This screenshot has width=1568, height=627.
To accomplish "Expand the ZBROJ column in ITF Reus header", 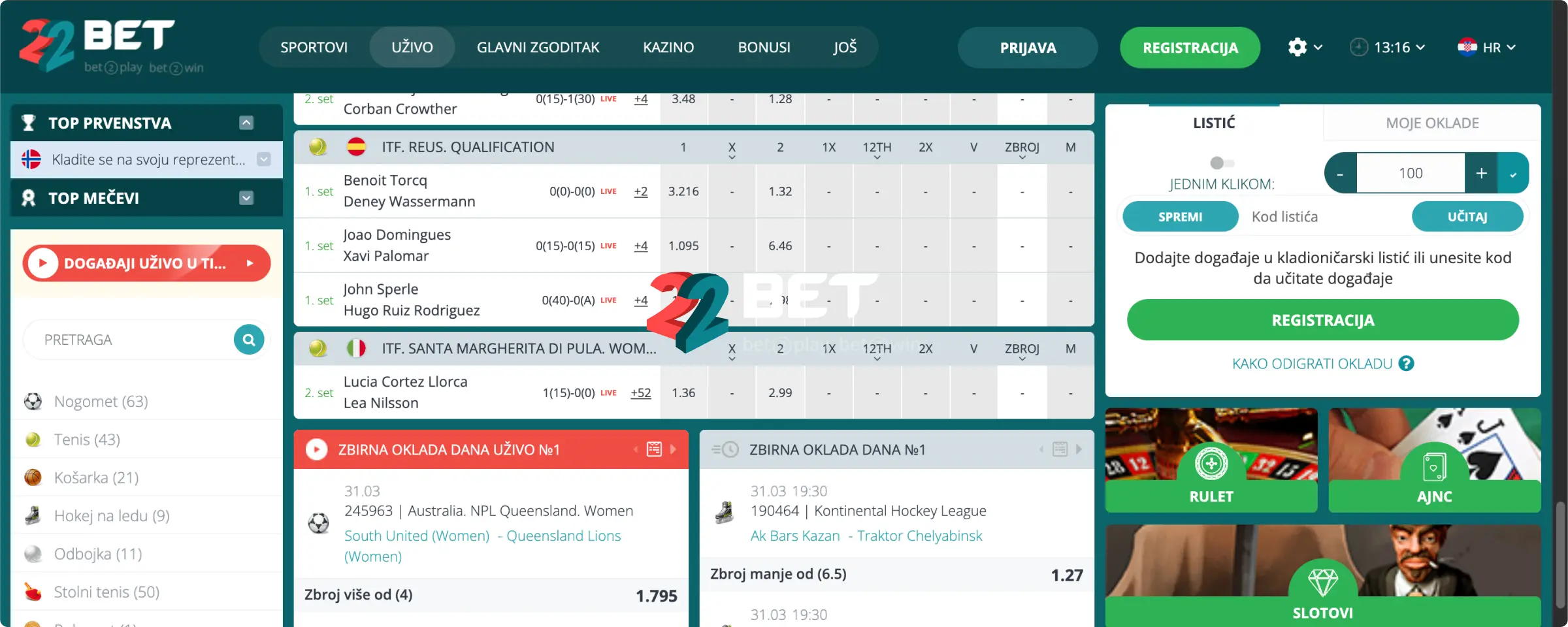I will coord(1022,157).
